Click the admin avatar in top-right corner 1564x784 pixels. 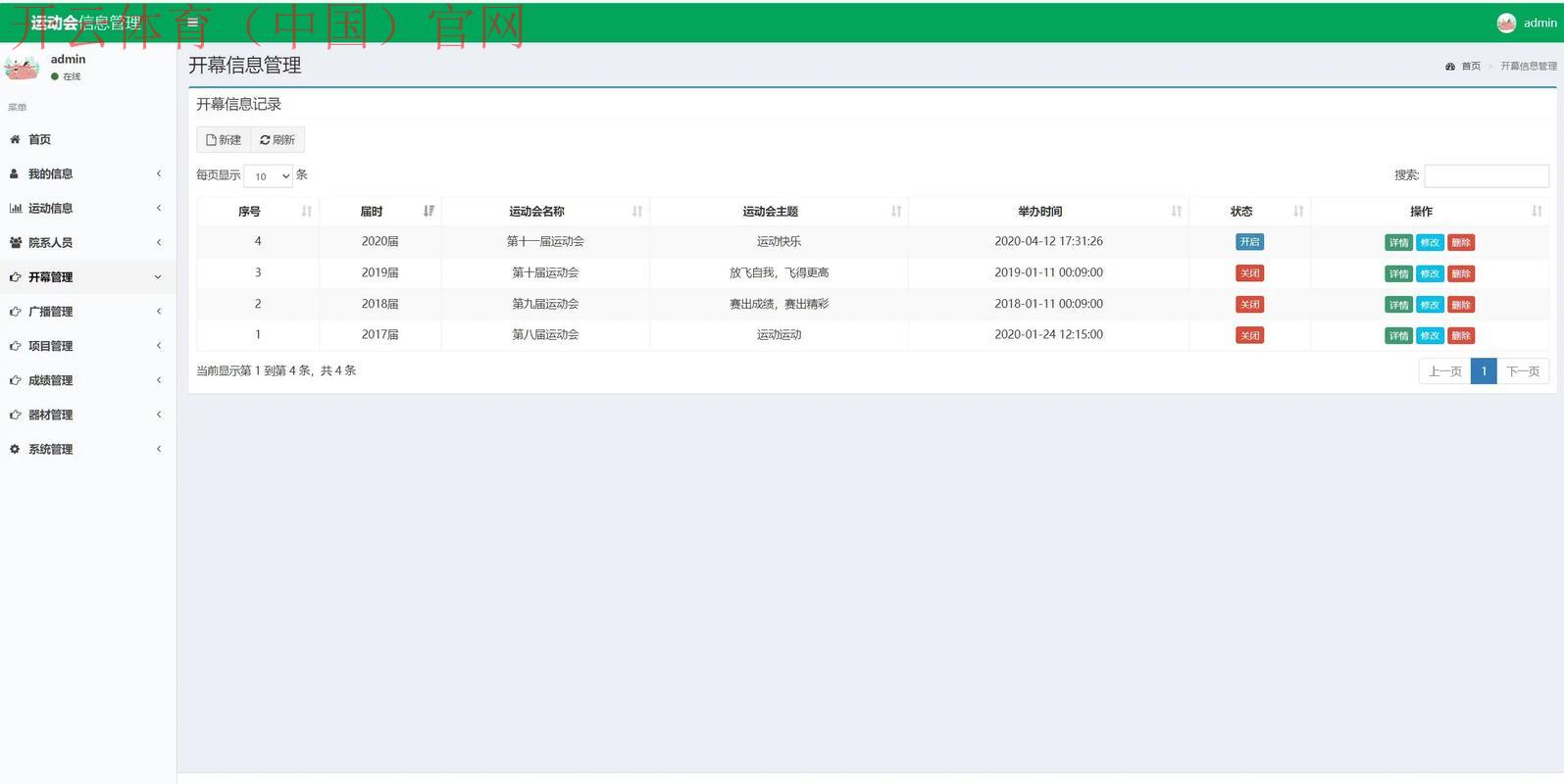(1506, 23)
